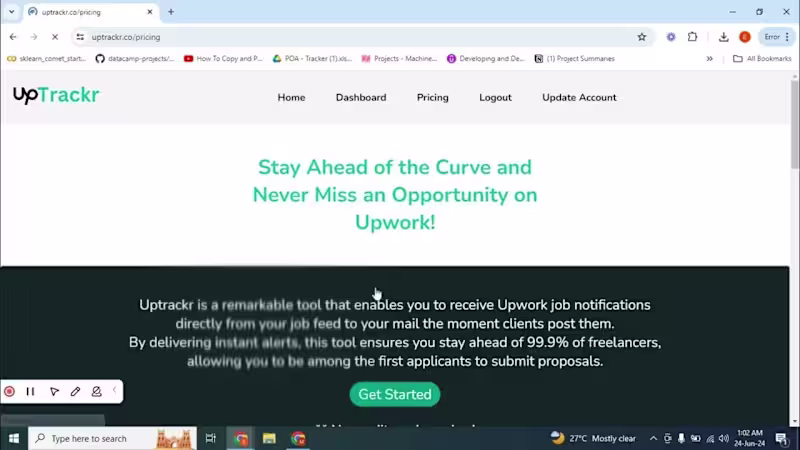The image size is (800, 450).
Task: Open the weather widget 27°C Mostly clear
Action: (x=593, y=438)
